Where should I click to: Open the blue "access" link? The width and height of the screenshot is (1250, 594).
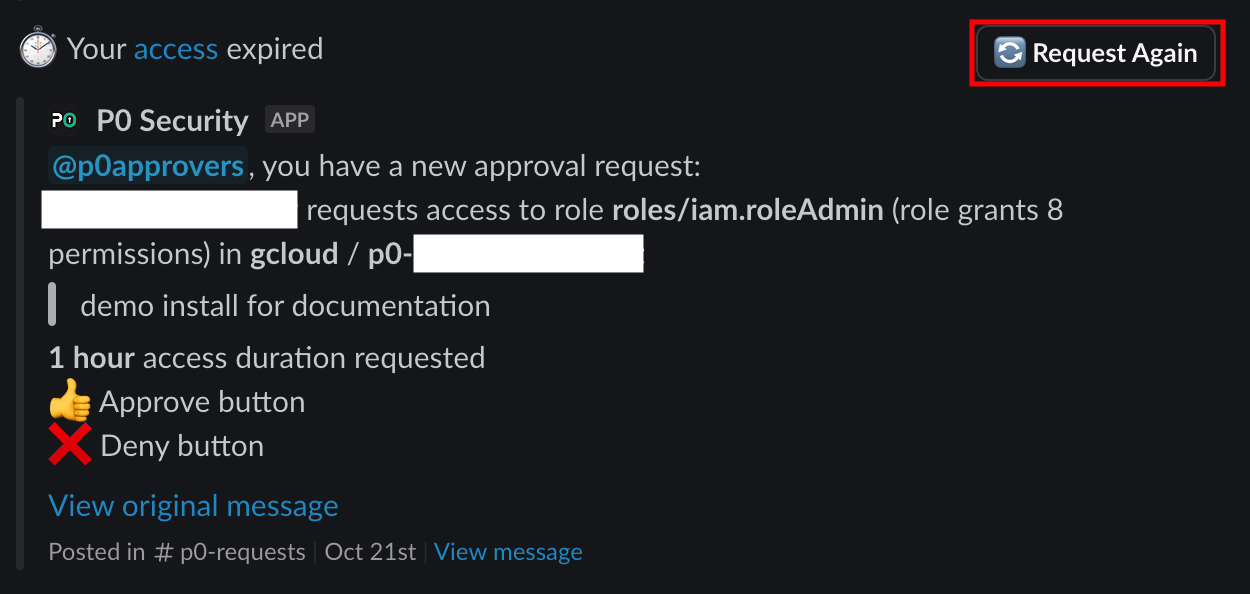coord(176,49)
